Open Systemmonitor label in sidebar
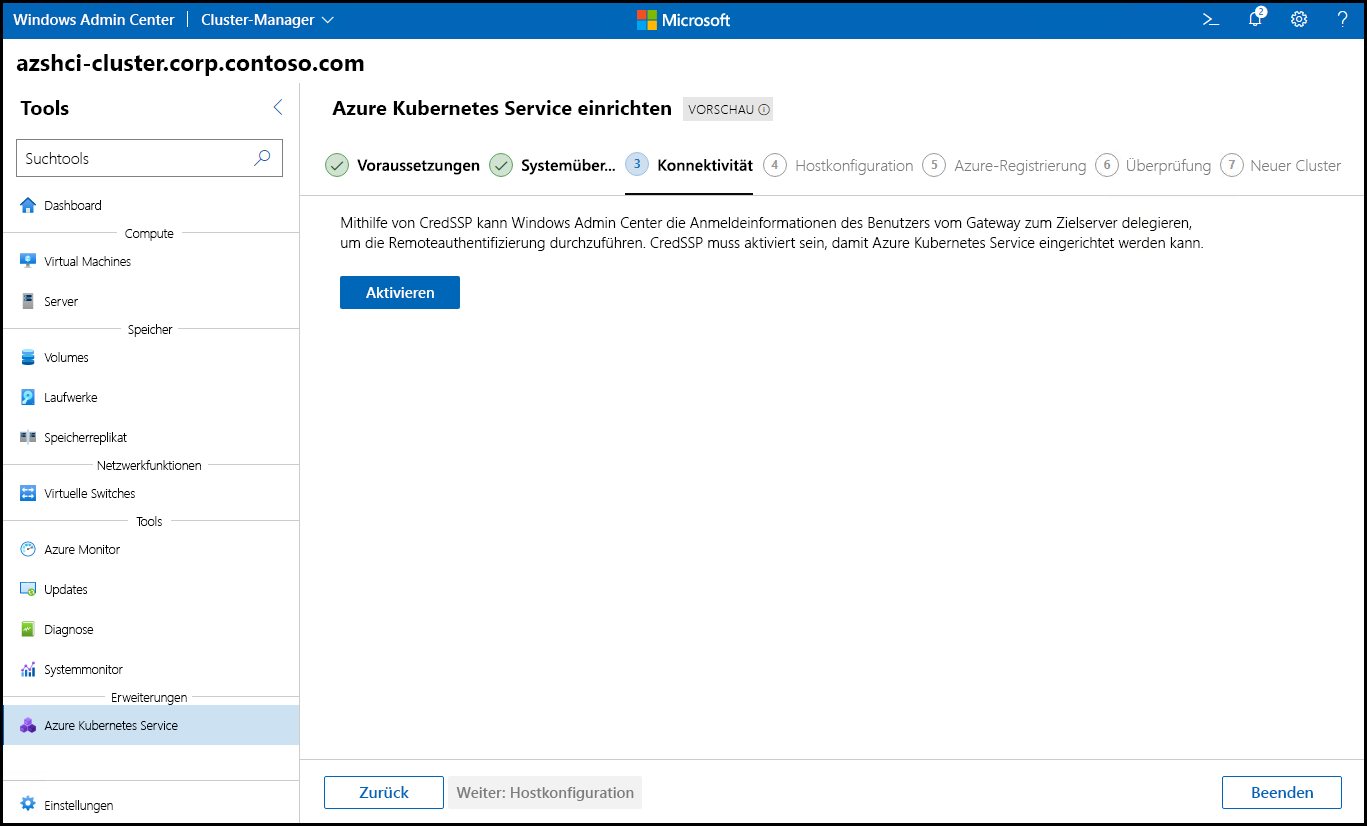The width and height of the screenshot is (1367, 826). [84, 669]
